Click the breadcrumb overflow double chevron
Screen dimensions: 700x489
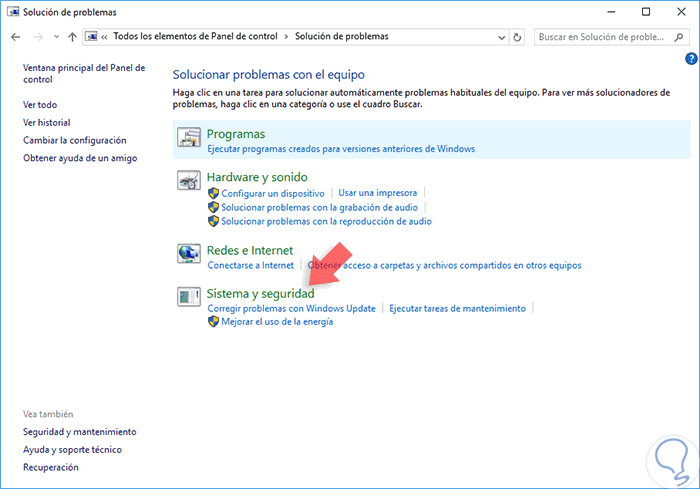(x=104, y=37)
